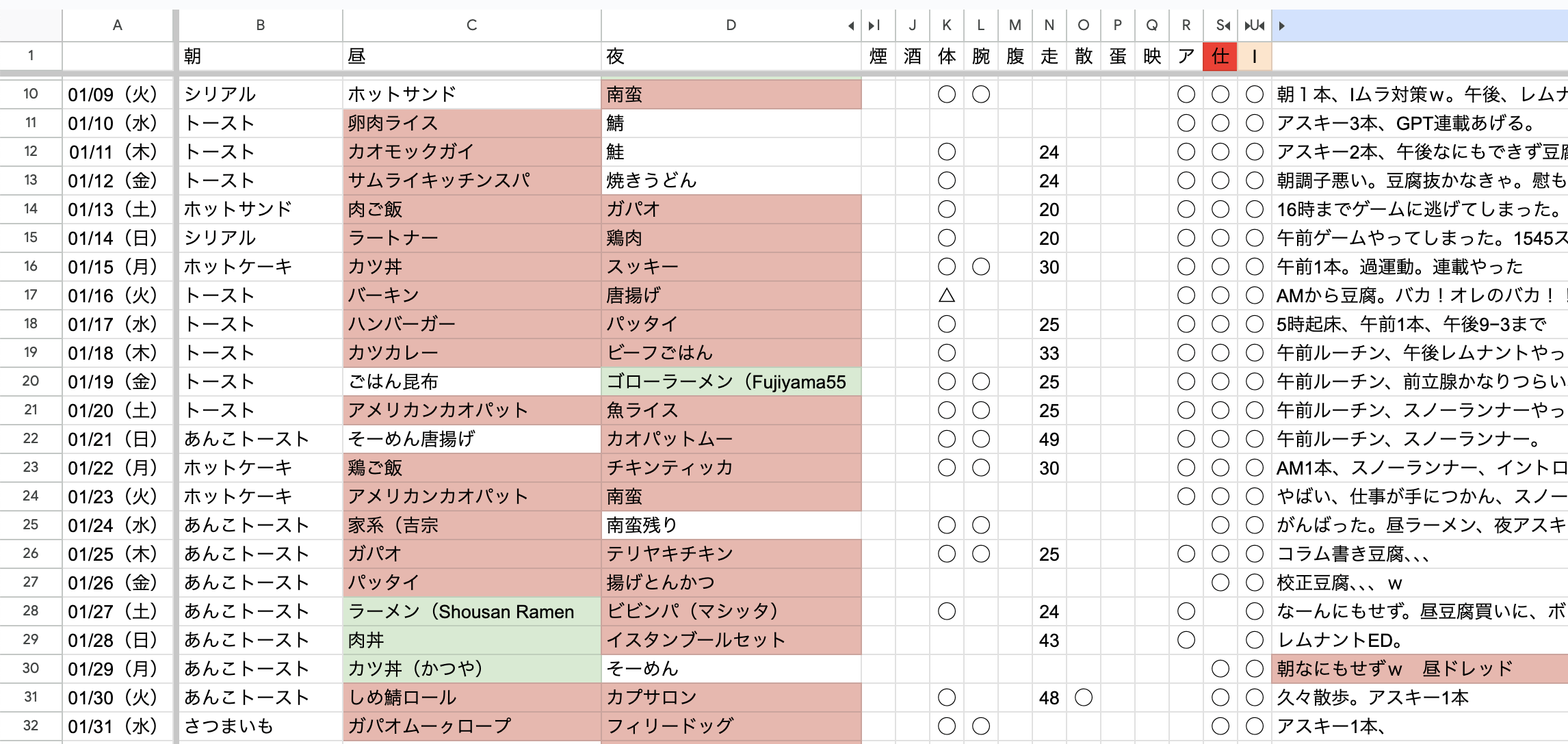Viewport: 1568px width, 744px height.
Task: Click the 走 header cell
Action: [1049, 56]
